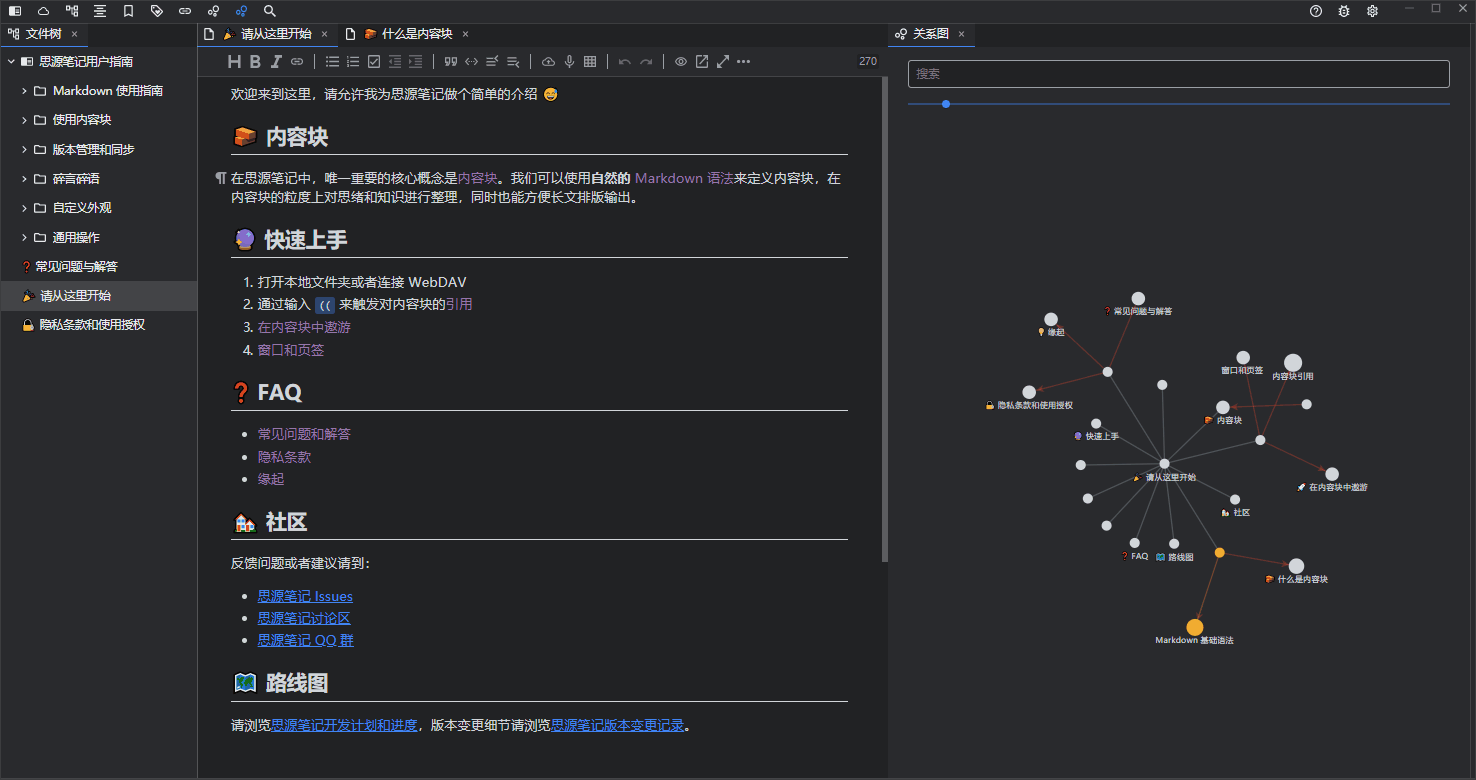Insert link with the editor toolbar link icon

point(297,62)
